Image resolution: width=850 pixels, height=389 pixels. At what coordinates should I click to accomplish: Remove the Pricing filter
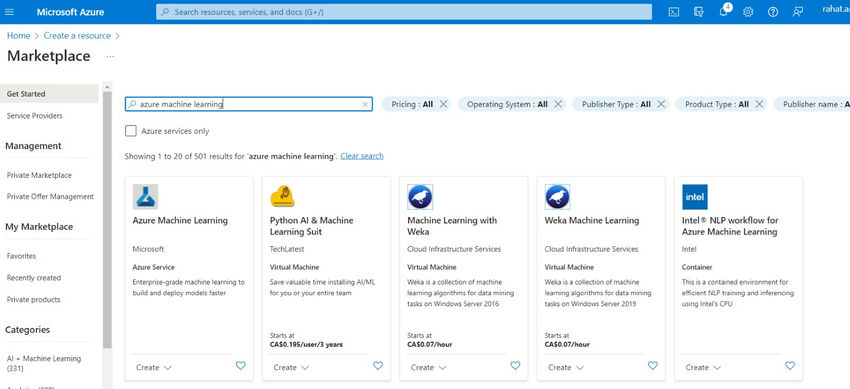coord(443,104)
